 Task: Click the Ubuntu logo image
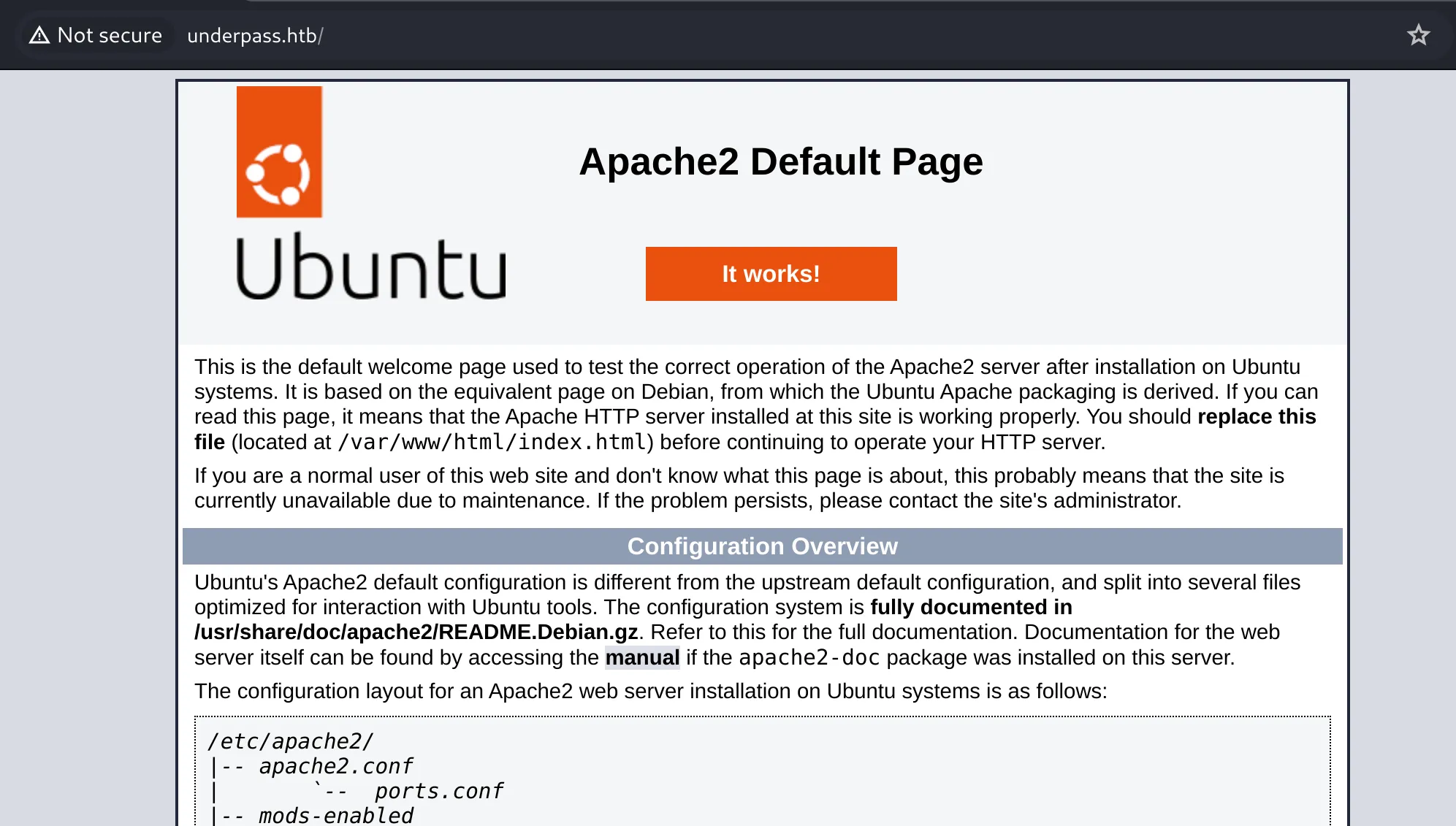coord(371,193)
